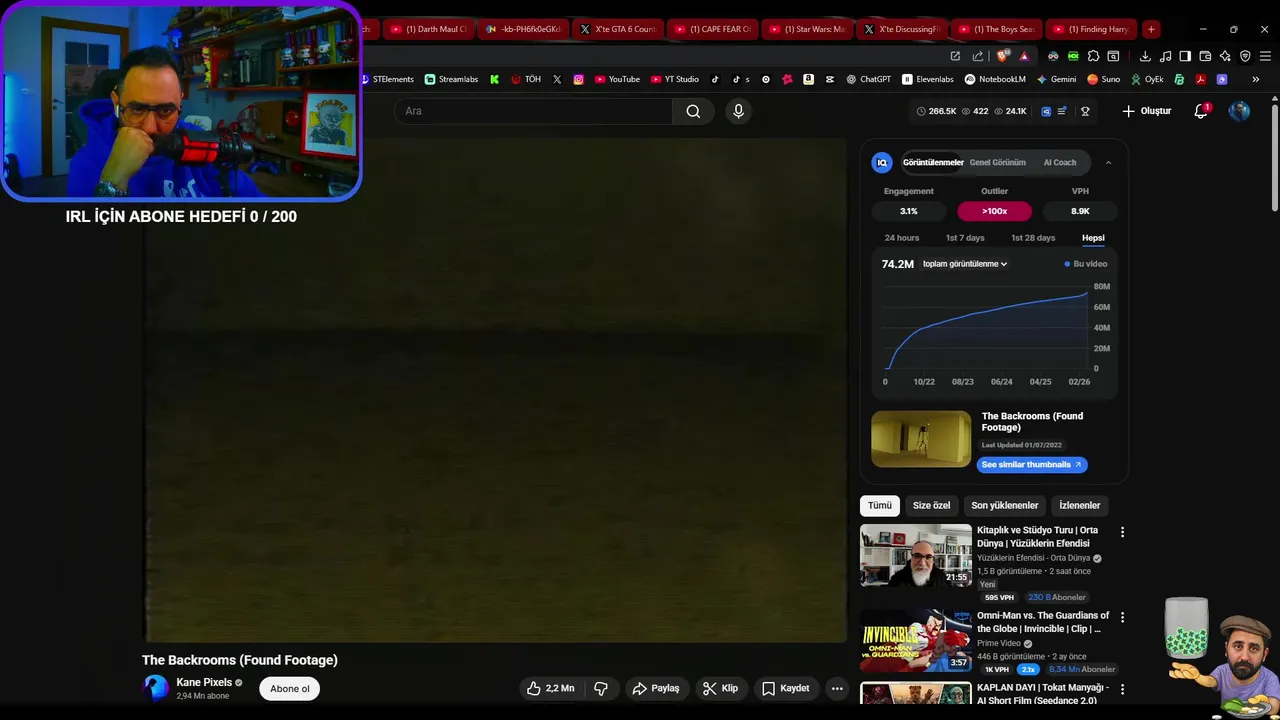Open the notifications bell
The image size is (1280, 720).
[x=1201, y=111]
